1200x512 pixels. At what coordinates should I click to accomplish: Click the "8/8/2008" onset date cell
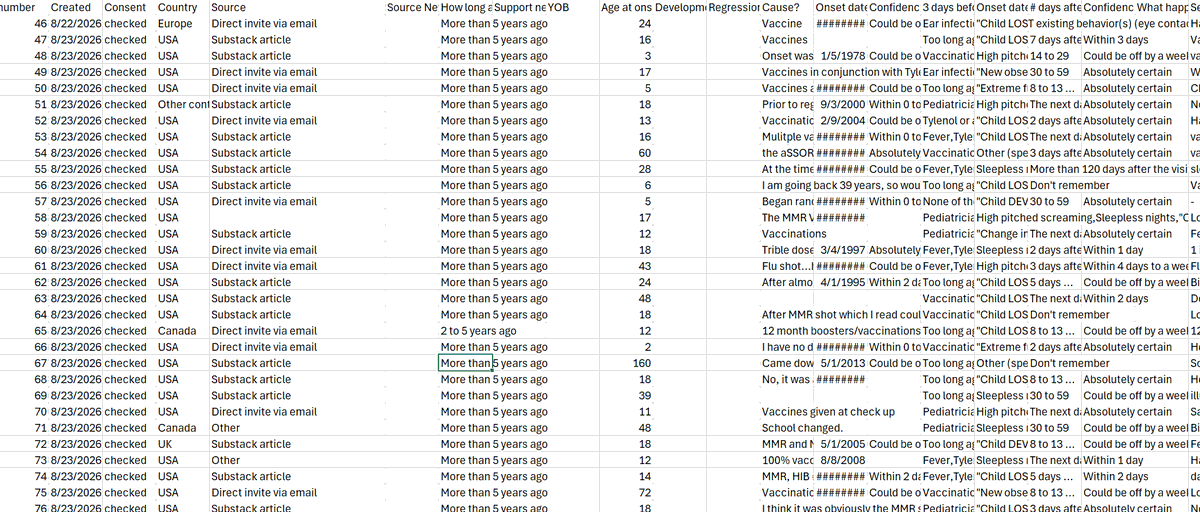tap(841, 460)
